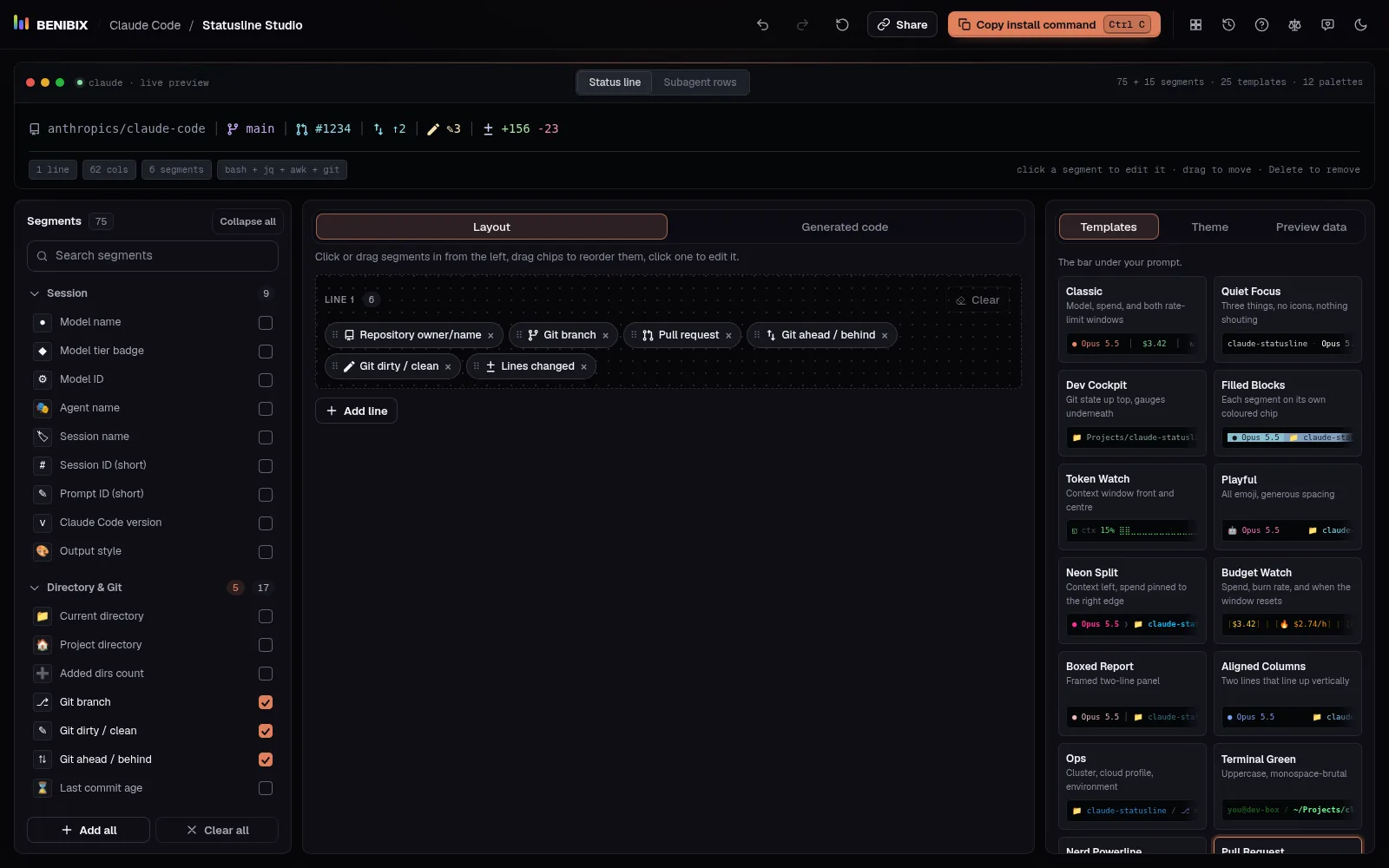Open the Preview data tab
The image size is (1389, 868).
pyautogui.click(x=1311, y=227)
